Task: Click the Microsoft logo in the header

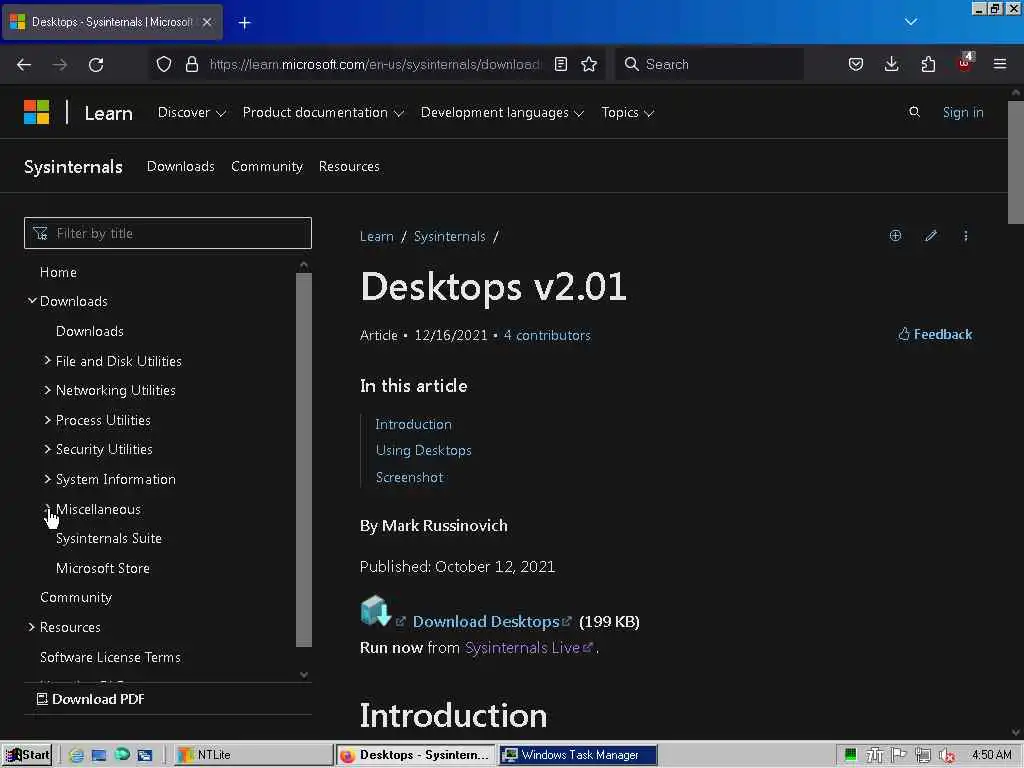Action: pyautogui.click(x=37, y=112)
